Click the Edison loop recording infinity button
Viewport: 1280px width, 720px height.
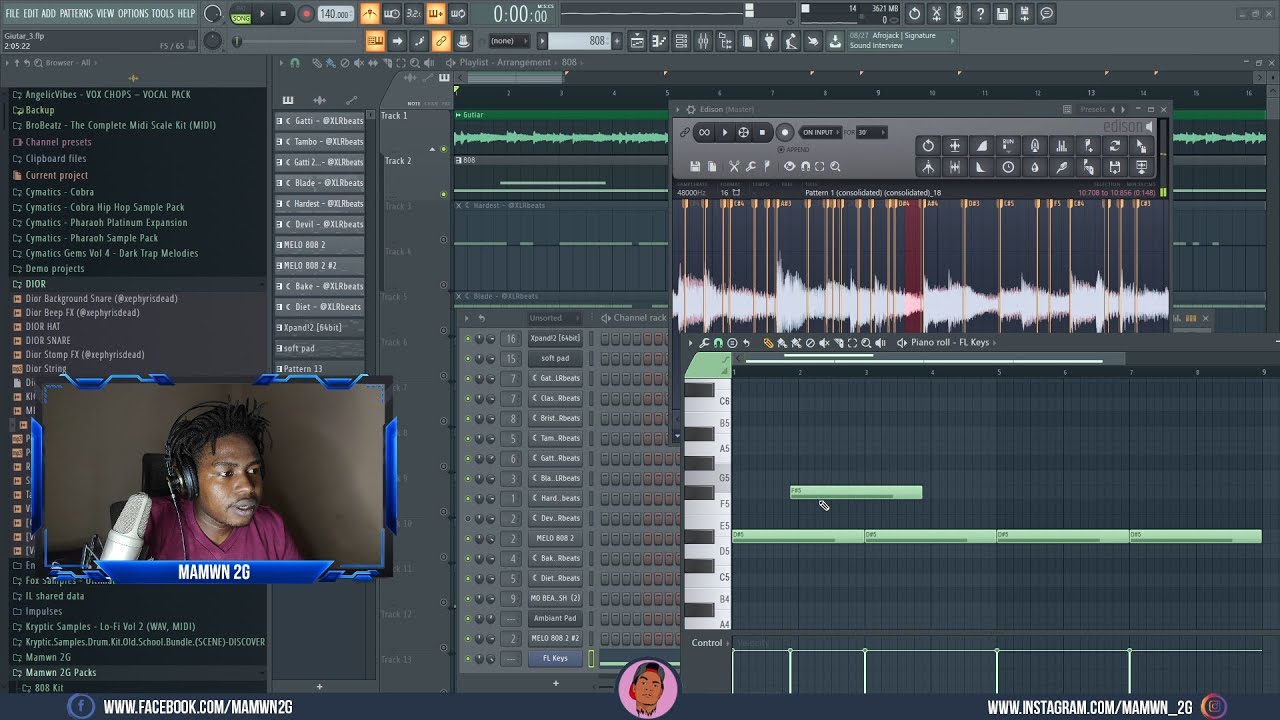[x=704, y=132]
